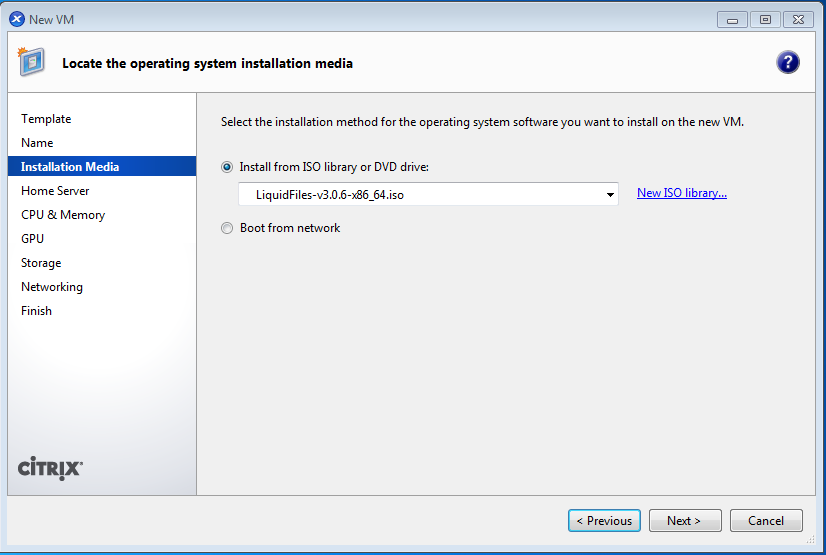Select the Installation Media step
The width and height of the screenshot is (826, 555).
[x=70, y=167]
